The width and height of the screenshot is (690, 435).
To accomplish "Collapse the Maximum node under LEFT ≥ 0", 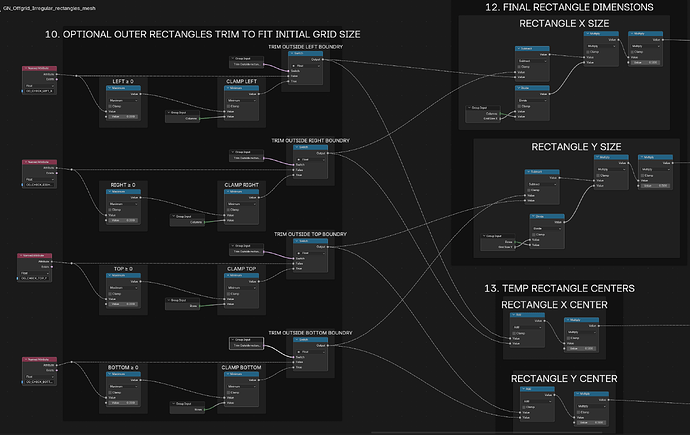I will [x=109, y=88].
